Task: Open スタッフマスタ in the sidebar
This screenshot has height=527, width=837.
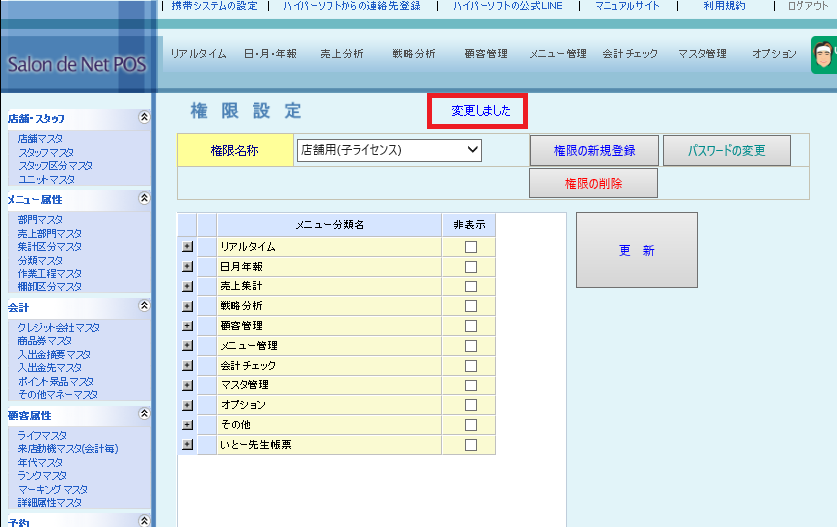Action: [46, 152]
